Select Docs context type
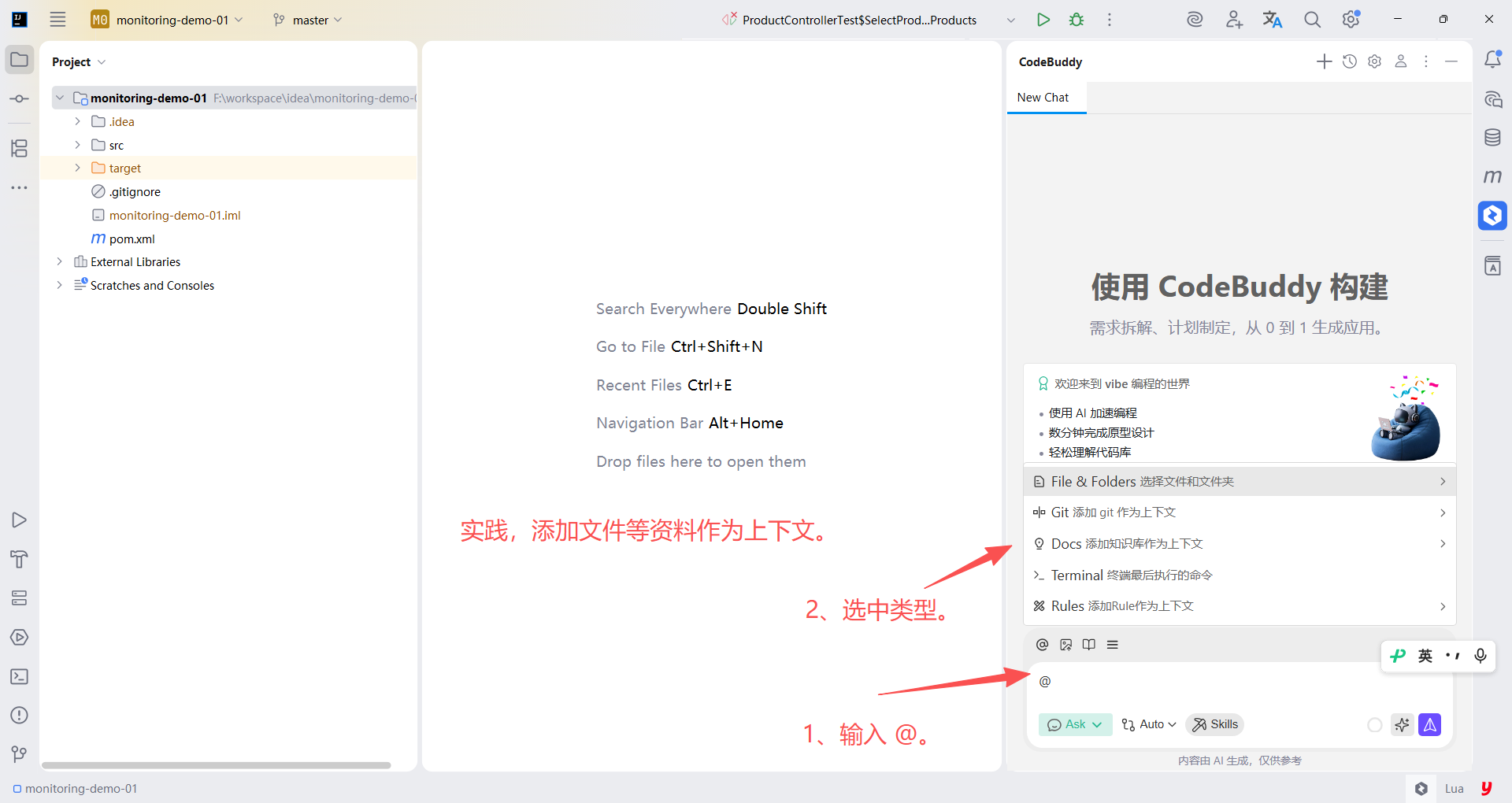 pyautogui.click(x=1240, y=544)
